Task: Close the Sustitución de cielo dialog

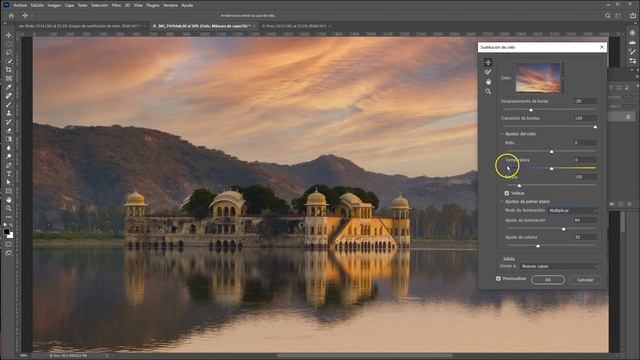Action: [602, 47]
